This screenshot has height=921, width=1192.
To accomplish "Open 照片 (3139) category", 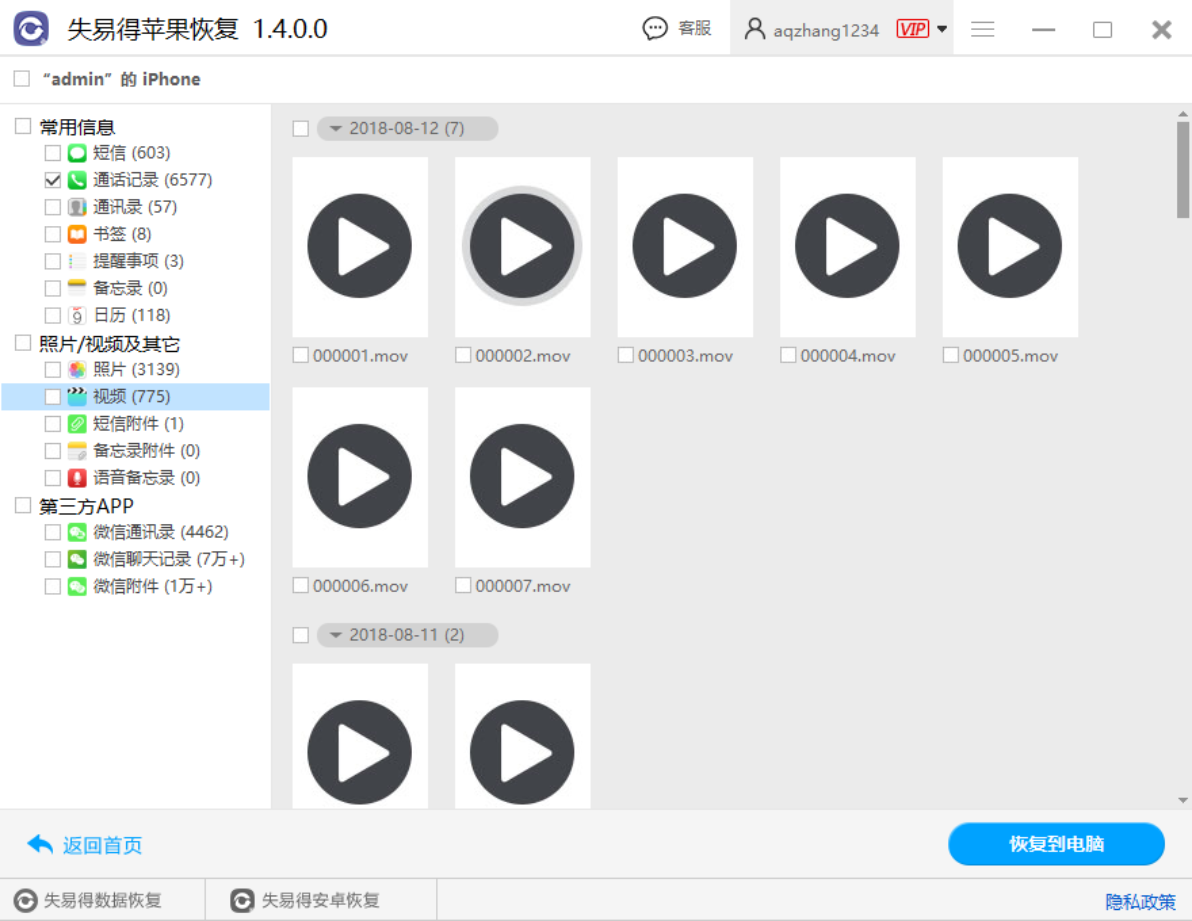I will 136,369.
